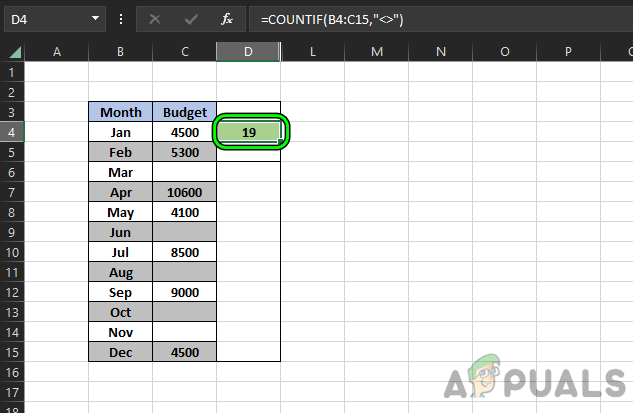Click the Cancel (X) formula icon
This screenshot has height=413, width=633.
[155, 19]
